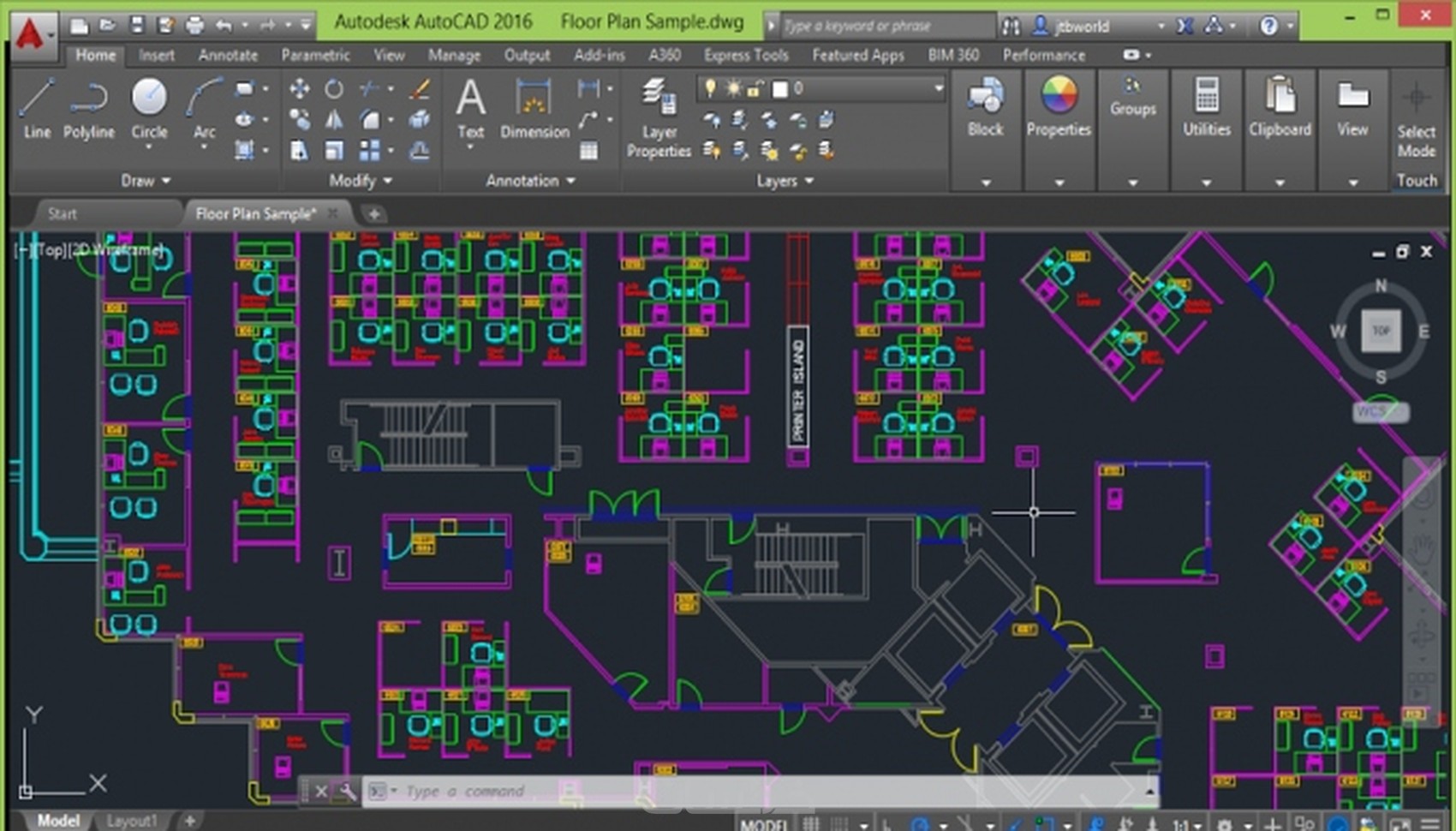Activate the Rotate tool
Viewport: 1456px width, 831px height.
tap(334, 88)
